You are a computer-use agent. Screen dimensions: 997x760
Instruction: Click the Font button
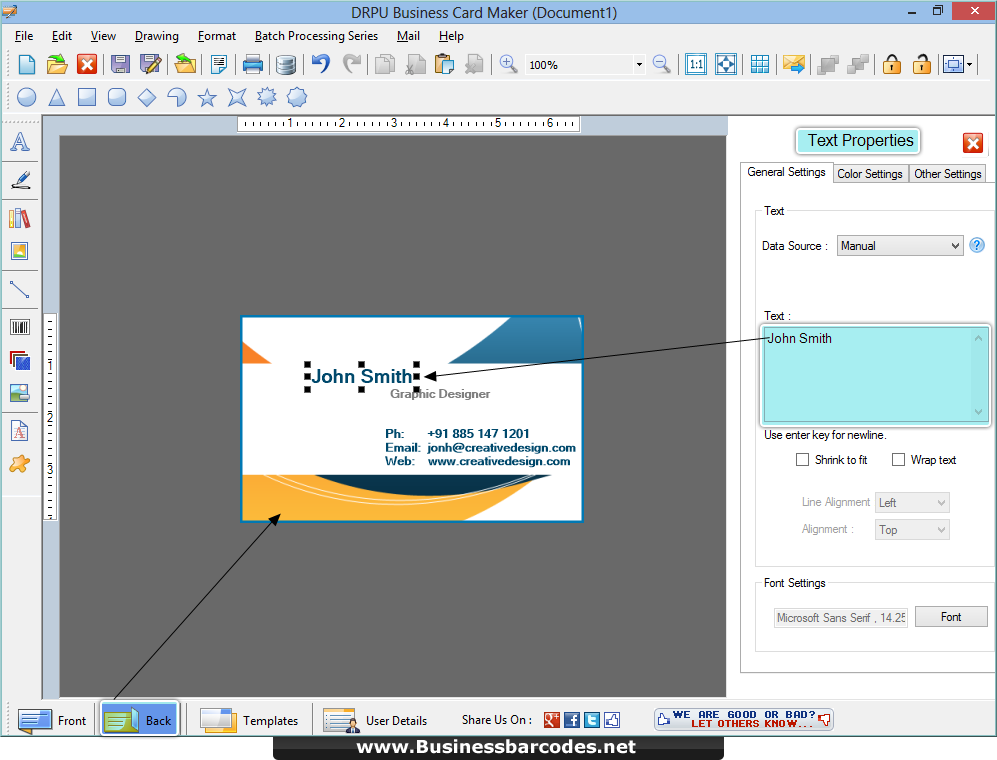pyautogui.click(x=951, y=616)
